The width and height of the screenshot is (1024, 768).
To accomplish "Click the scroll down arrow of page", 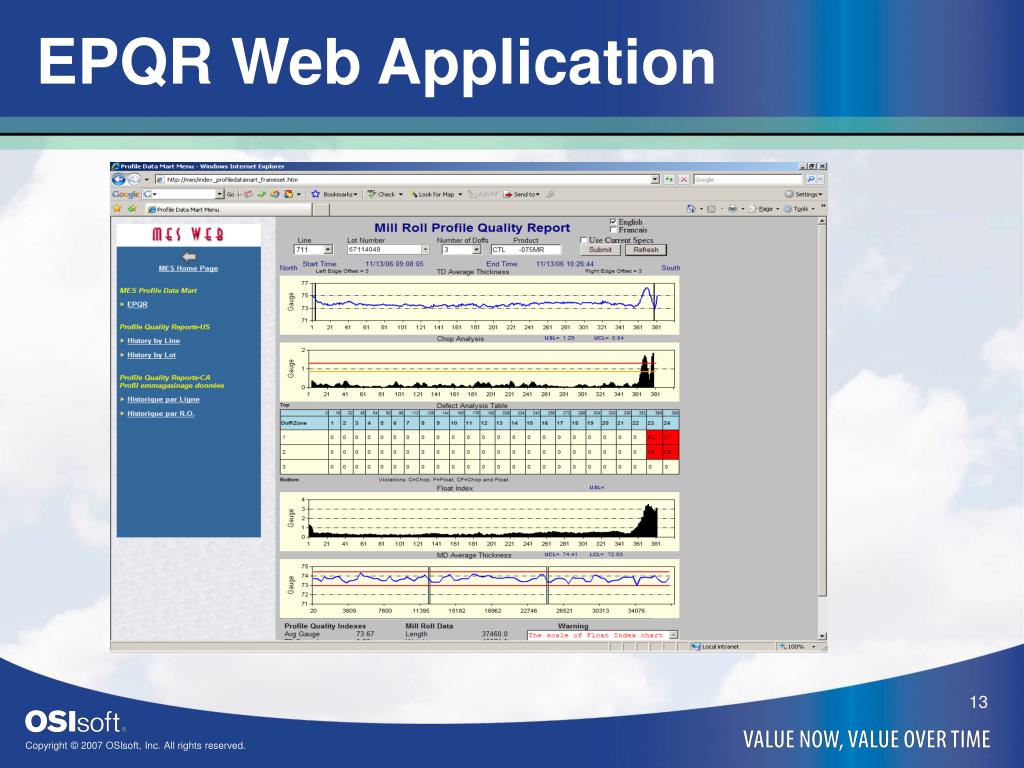I will click(x=822, y=636).
